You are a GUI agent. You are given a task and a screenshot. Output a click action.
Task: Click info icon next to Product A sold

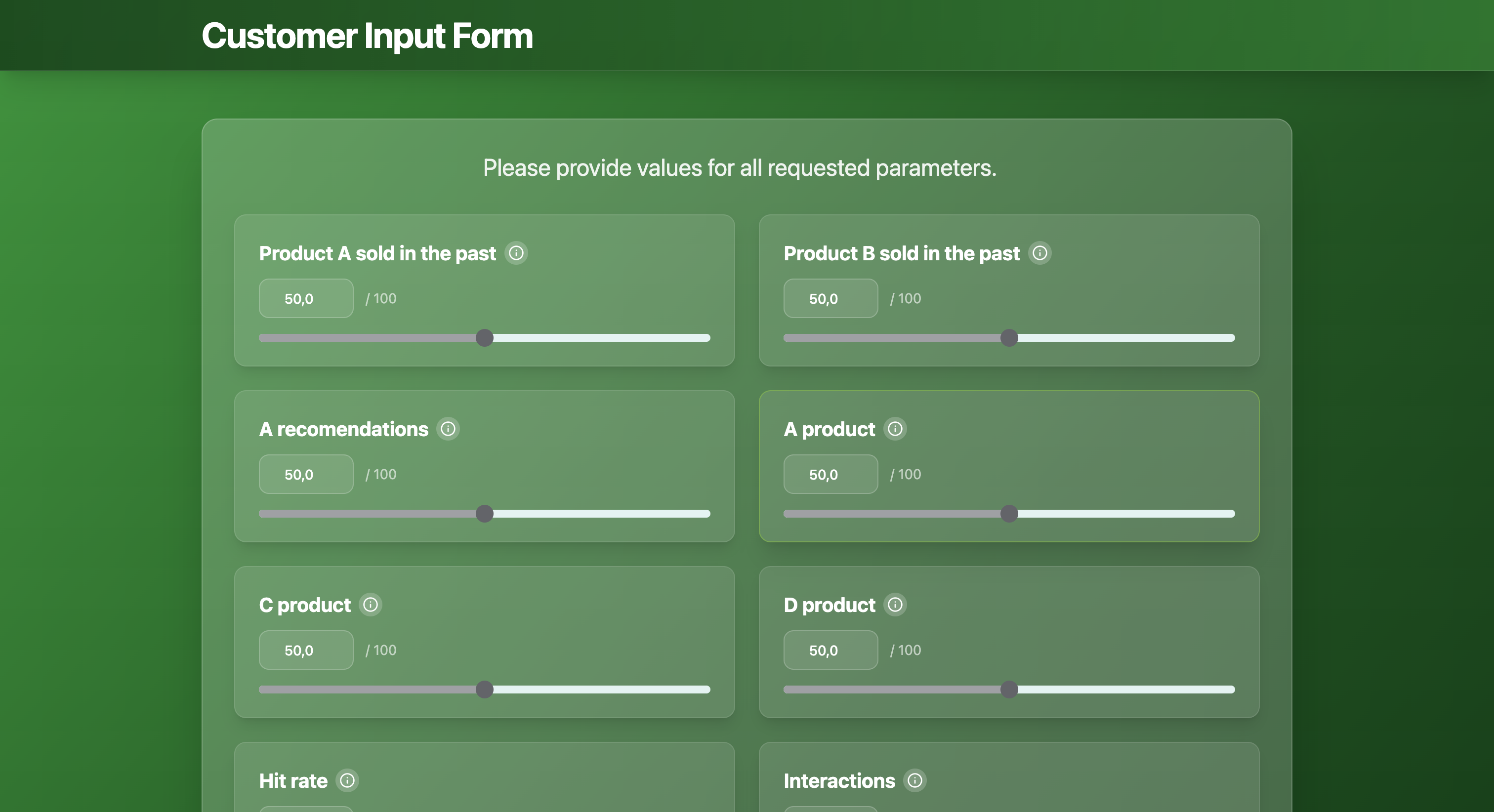point(516,253)
